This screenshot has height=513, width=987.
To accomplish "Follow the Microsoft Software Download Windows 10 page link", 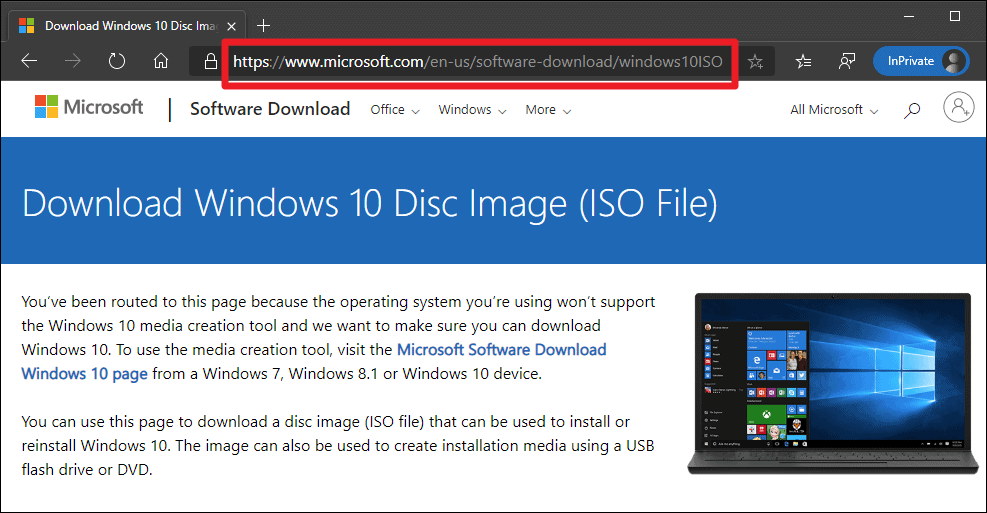I will point(313,361).
